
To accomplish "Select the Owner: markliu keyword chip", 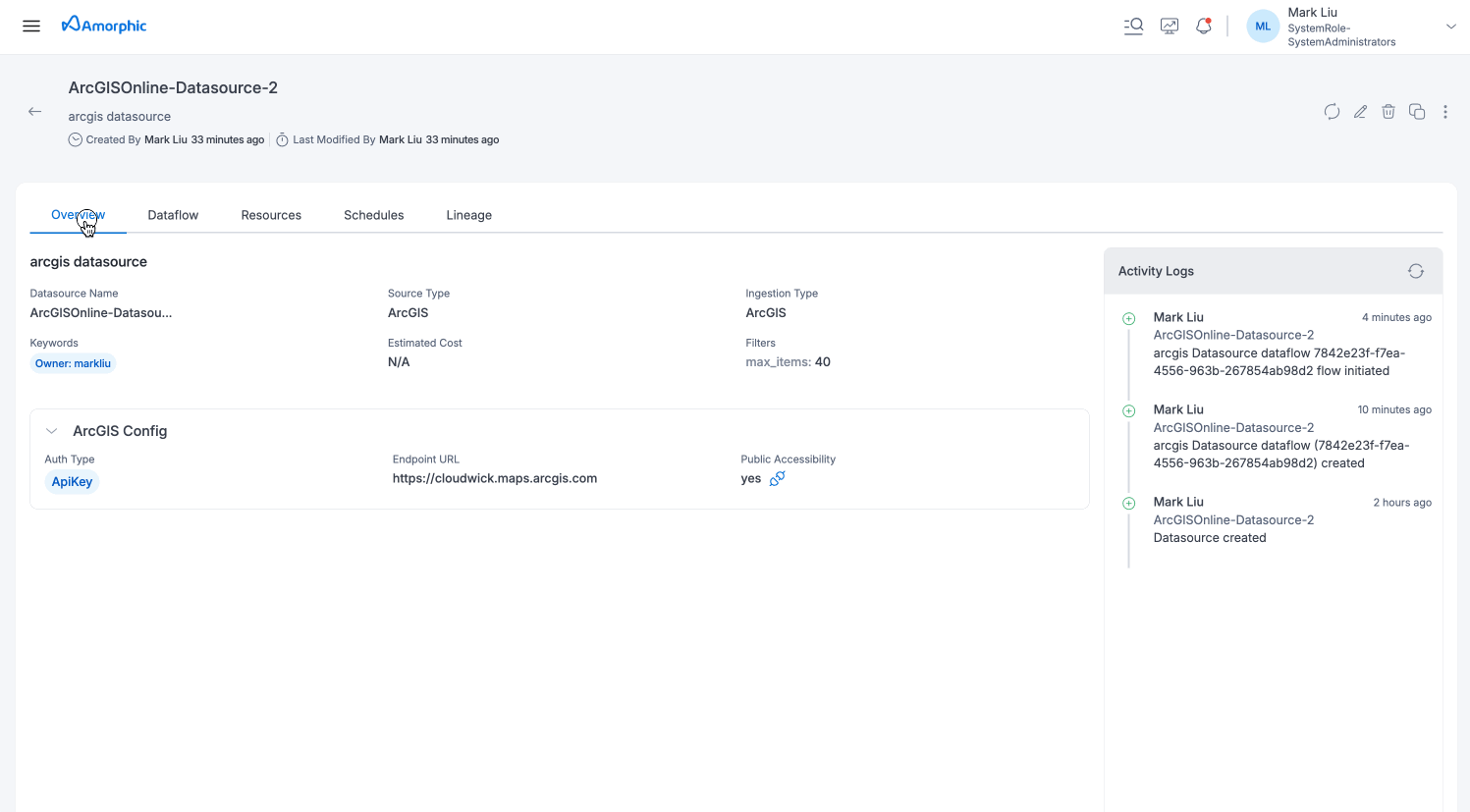I will (x=73, y=362).
